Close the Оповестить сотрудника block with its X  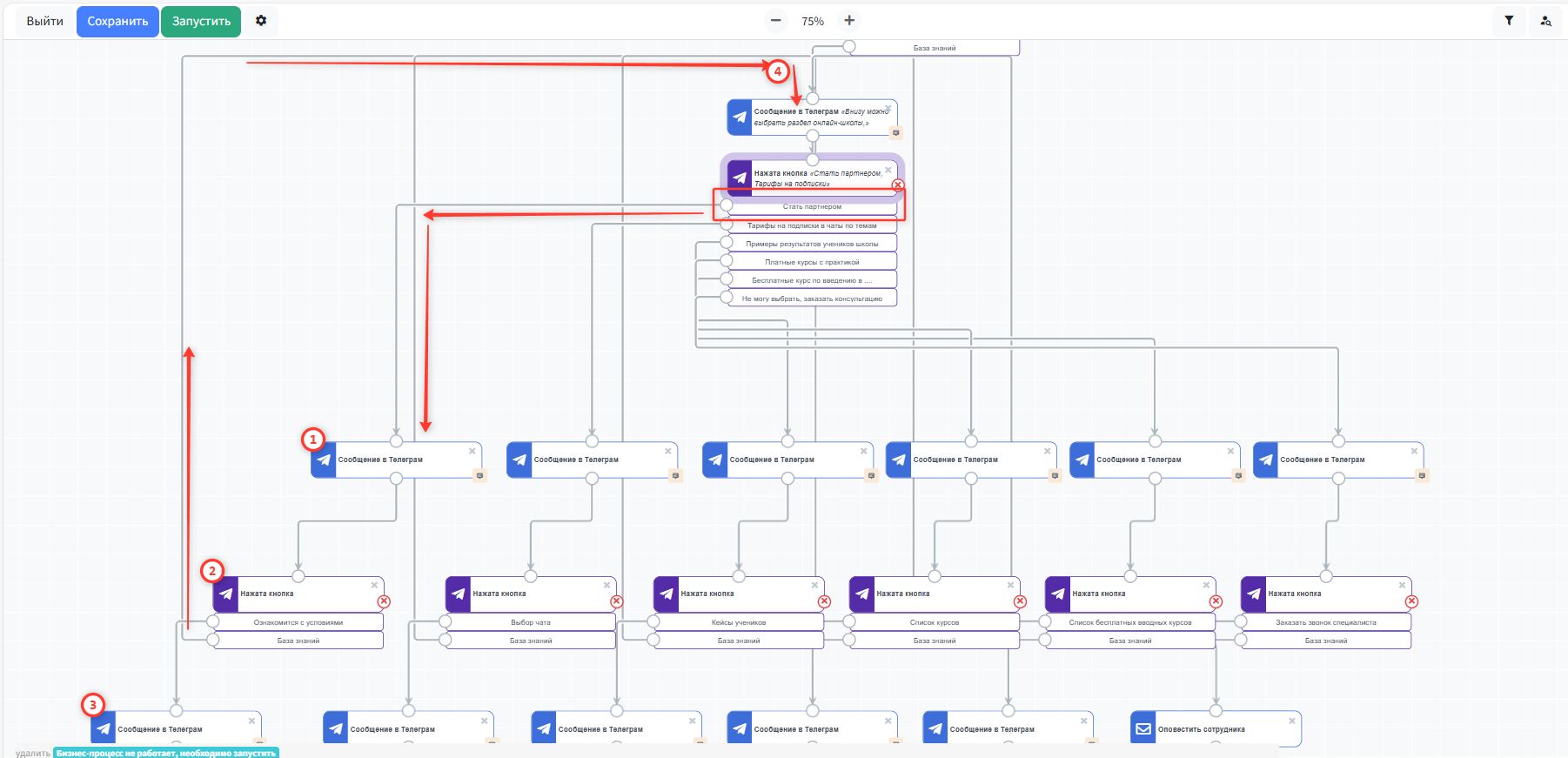(x=1292, y=721)
